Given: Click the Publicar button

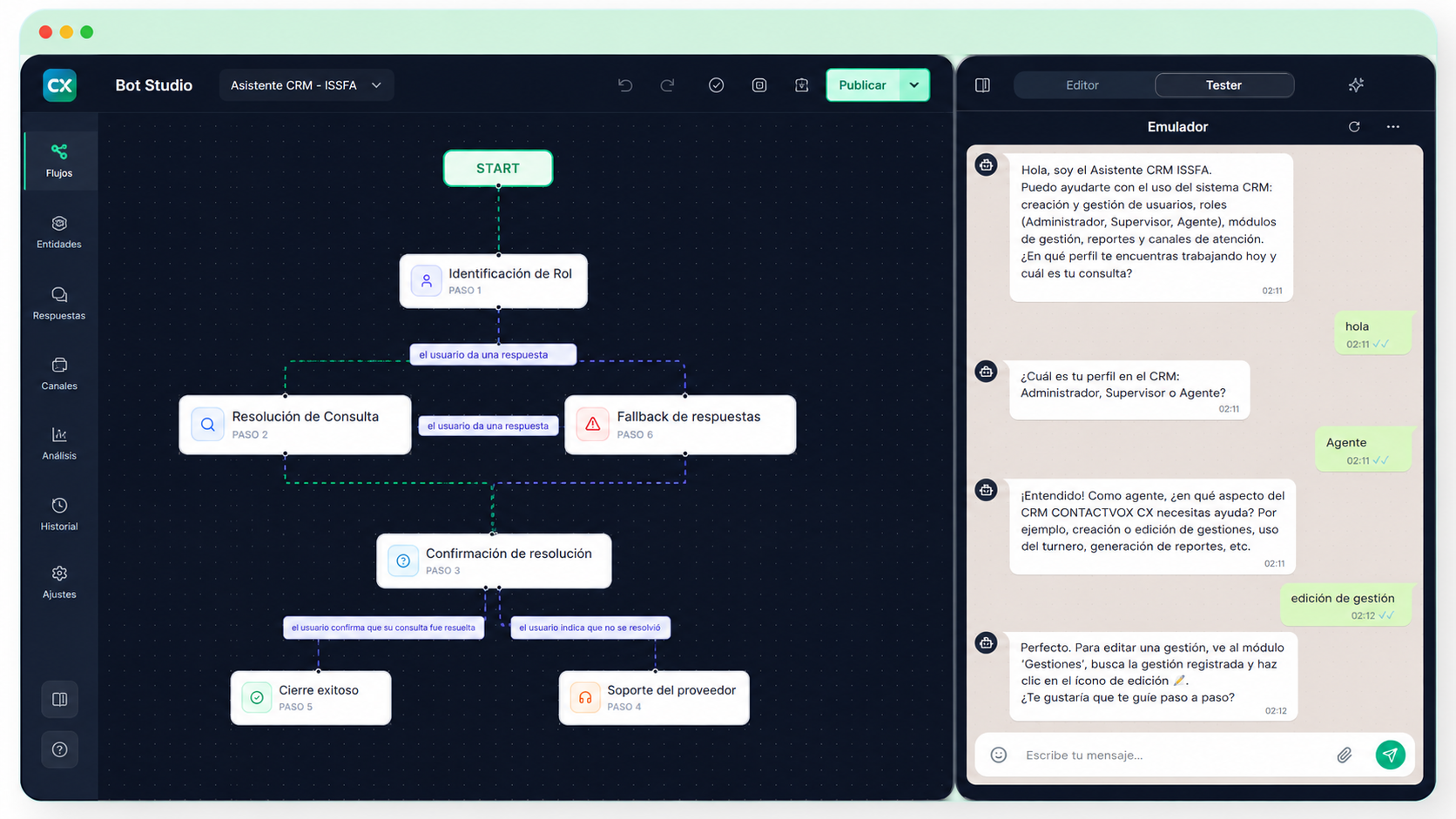Looking at the screenshot, I should [x=862, y=85].
